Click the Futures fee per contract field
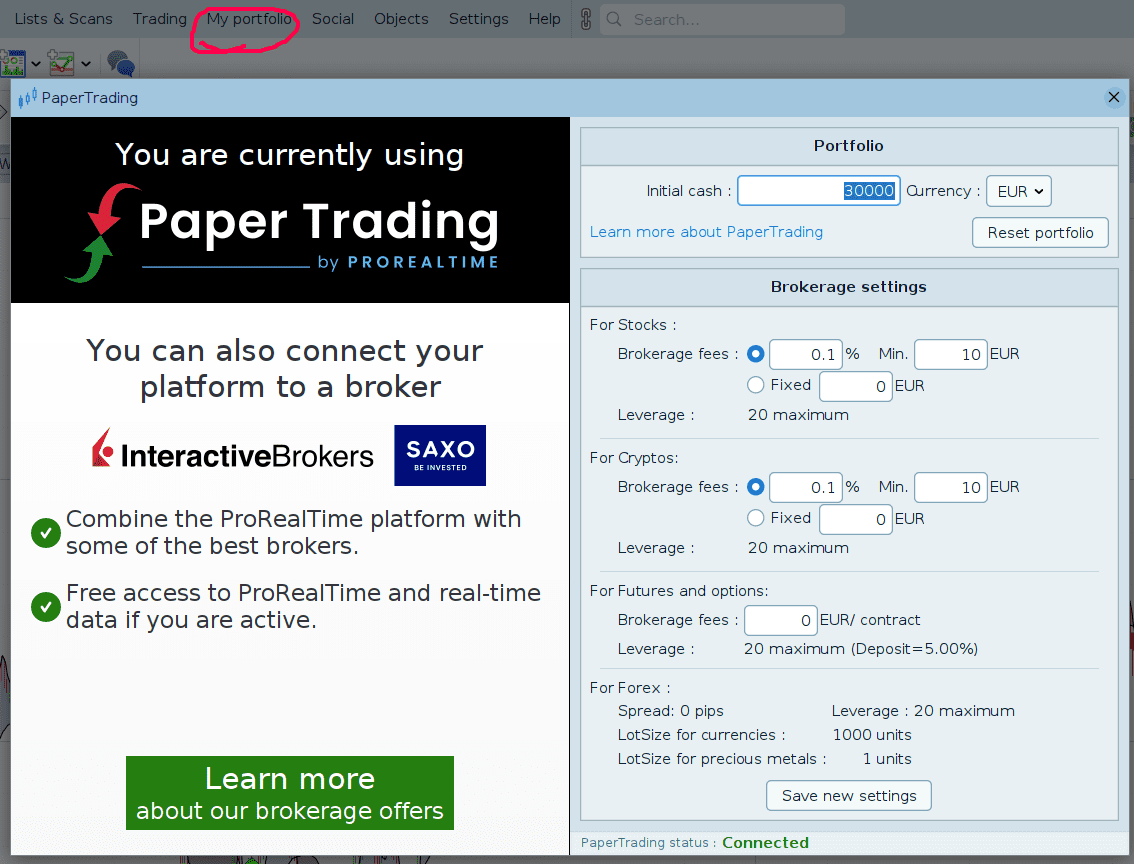Screen dimensions: 1134x864 pos(781,620)
